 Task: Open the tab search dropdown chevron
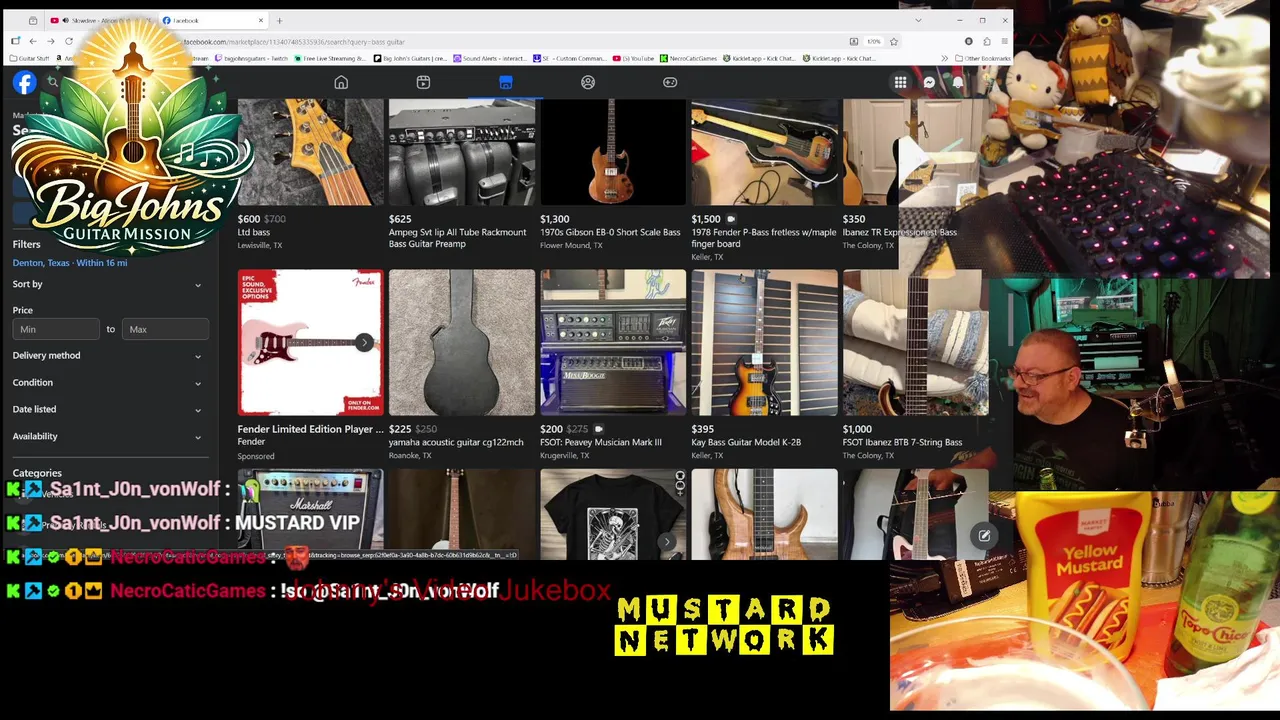(x=918, y=20)
